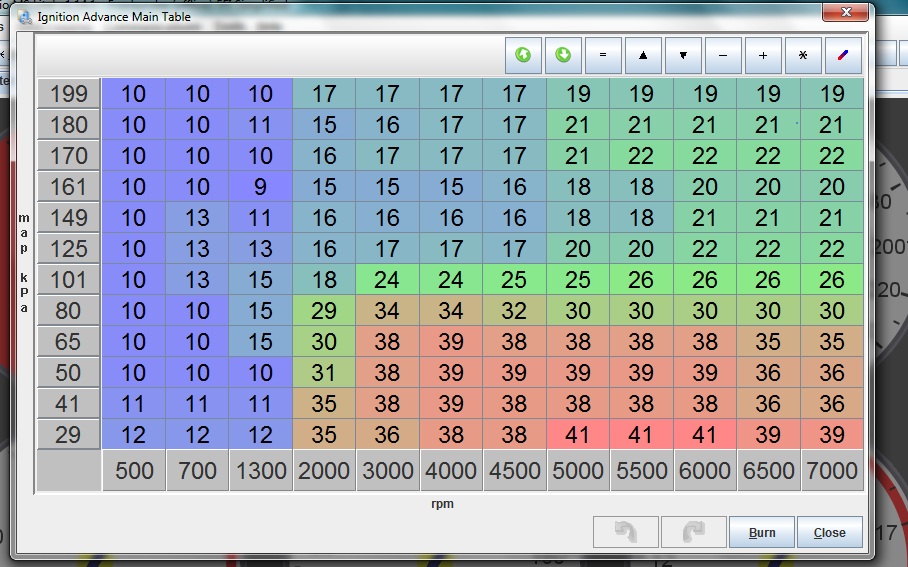Select cell 25 at 101 kPa, 4500 rpm

(514, 280)
